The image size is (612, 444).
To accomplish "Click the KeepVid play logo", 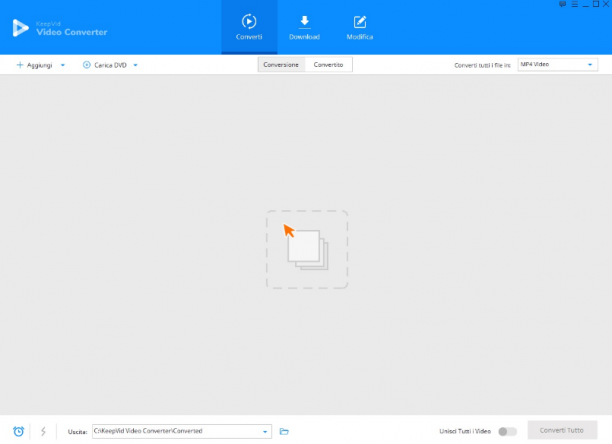I will (x=20, y=28).
